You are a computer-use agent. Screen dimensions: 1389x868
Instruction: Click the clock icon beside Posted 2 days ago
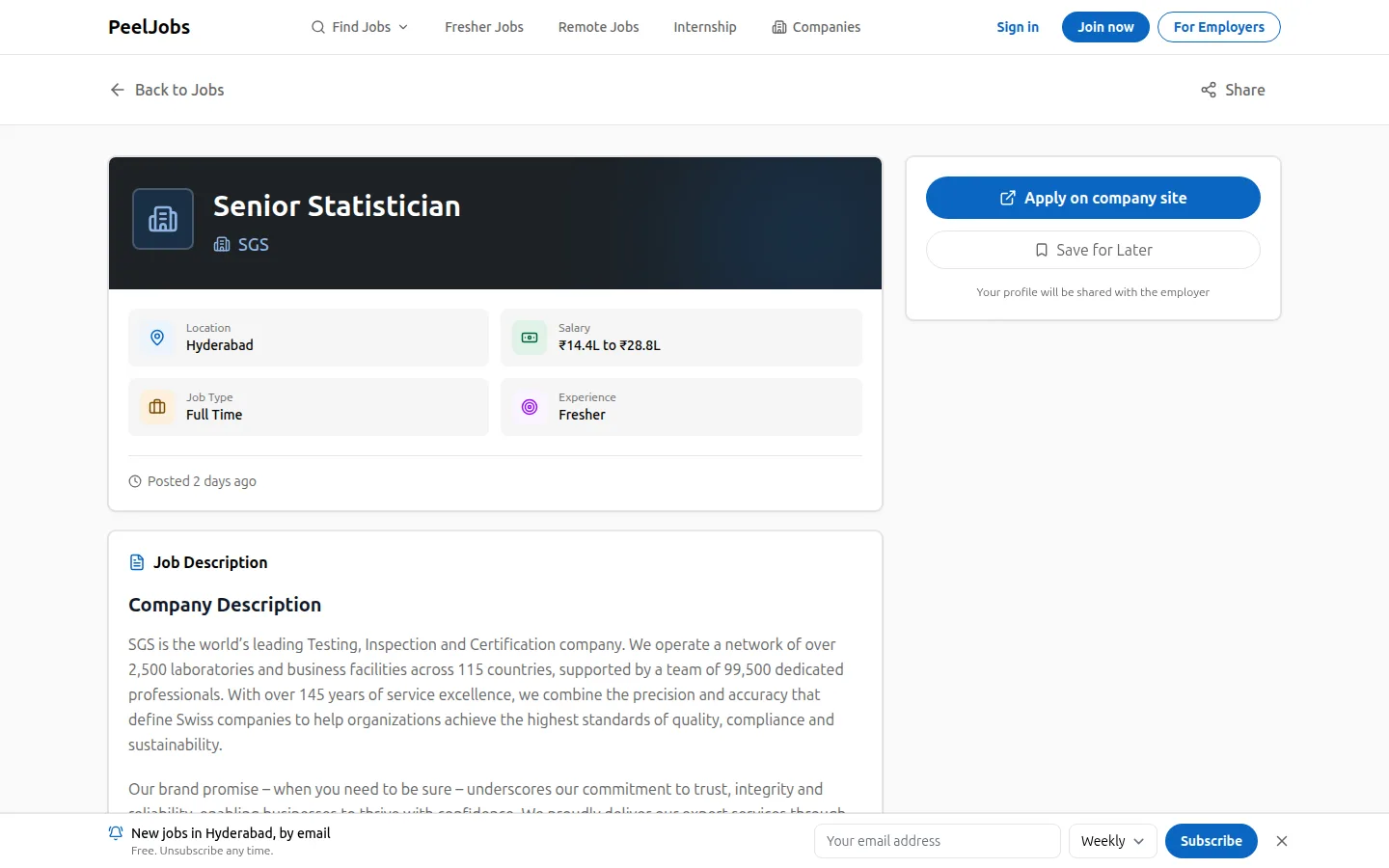135,481
